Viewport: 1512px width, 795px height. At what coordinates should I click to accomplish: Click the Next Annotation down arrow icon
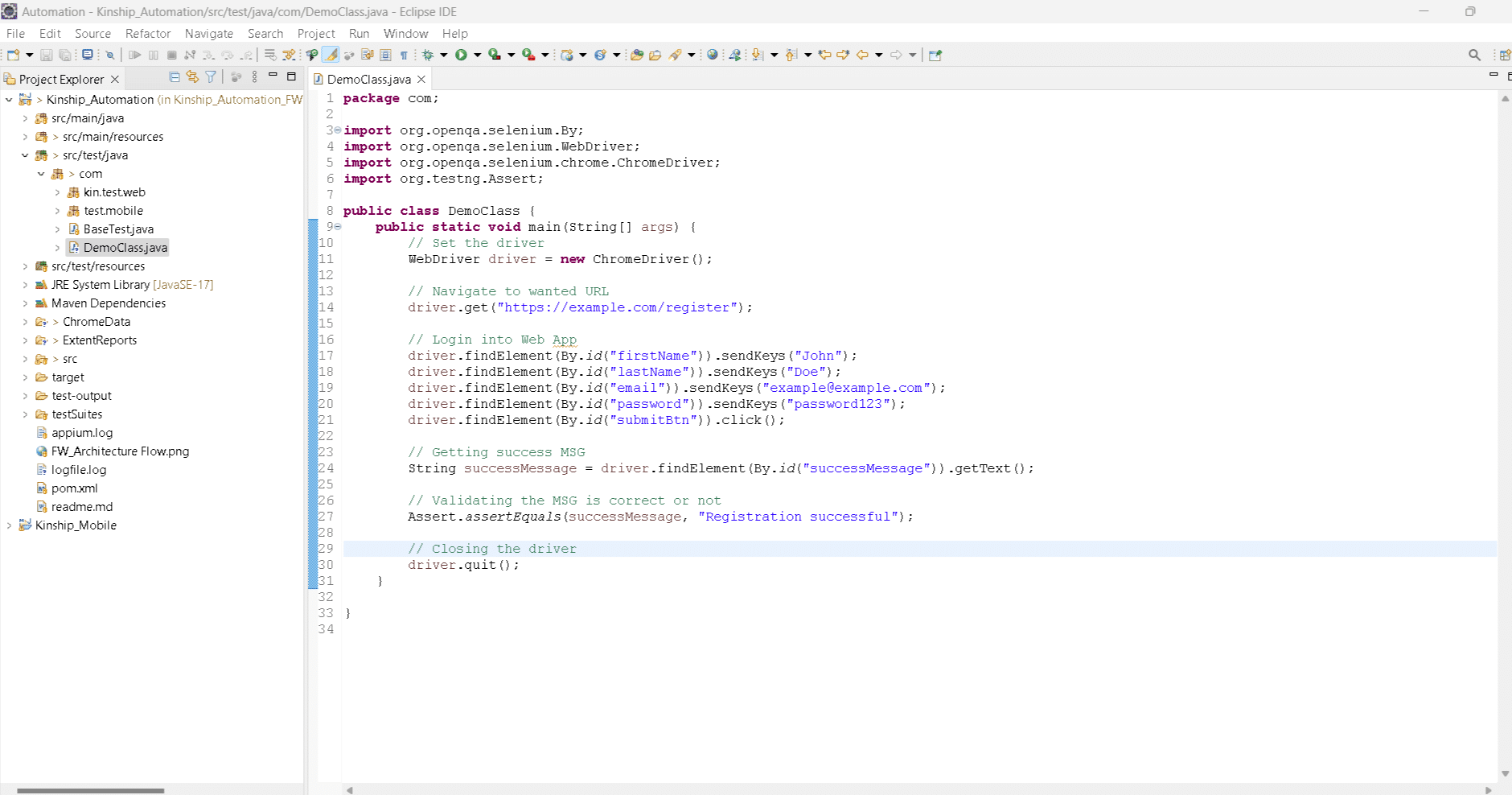coord(758,55)
